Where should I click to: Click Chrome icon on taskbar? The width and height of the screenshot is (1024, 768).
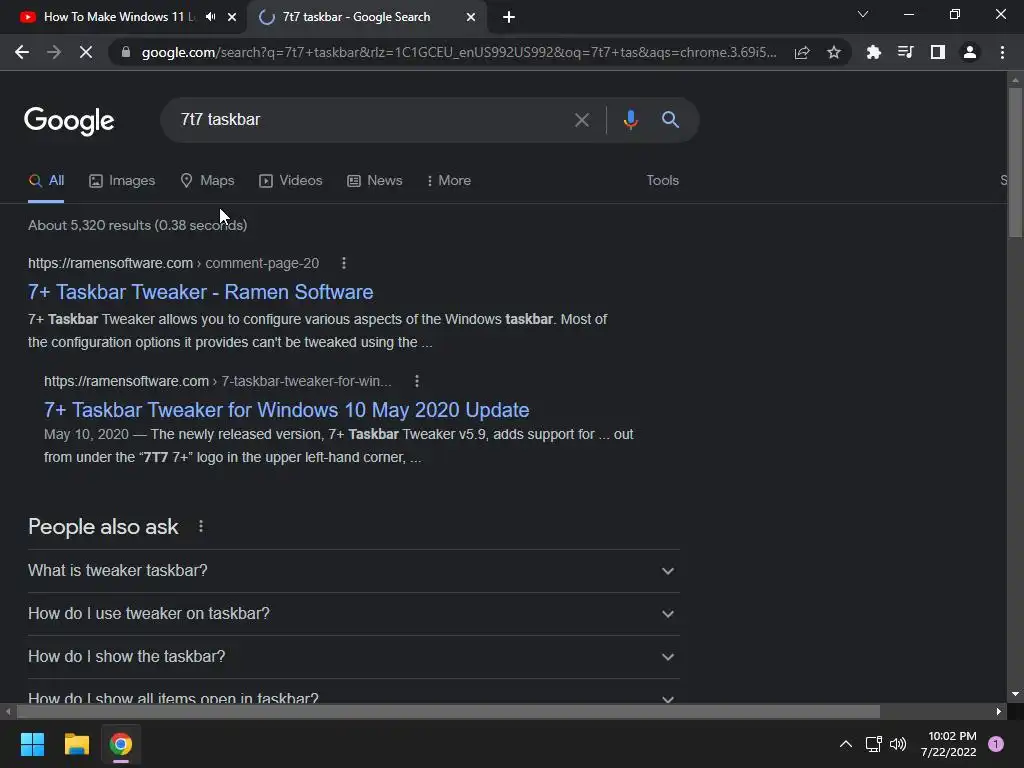pyautogui.click(x=121, y=744)
